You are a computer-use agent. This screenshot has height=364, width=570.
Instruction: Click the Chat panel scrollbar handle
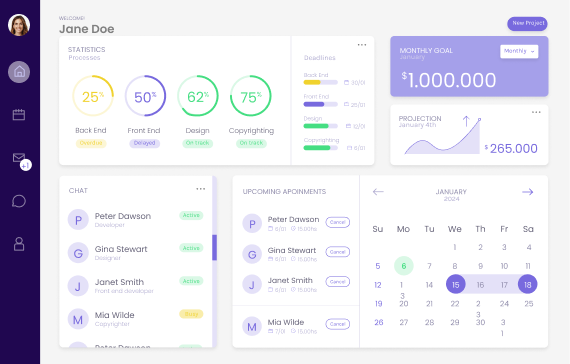coord(214,248)
